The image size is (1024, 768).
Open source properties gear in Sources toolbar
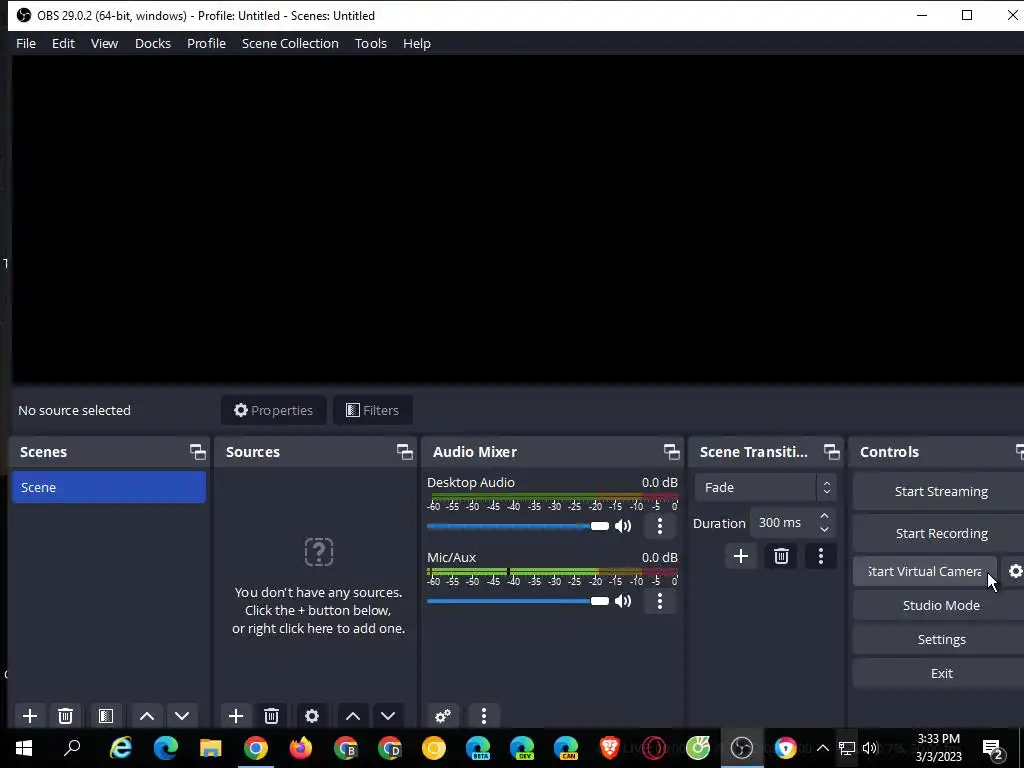[x=312, y=716]
